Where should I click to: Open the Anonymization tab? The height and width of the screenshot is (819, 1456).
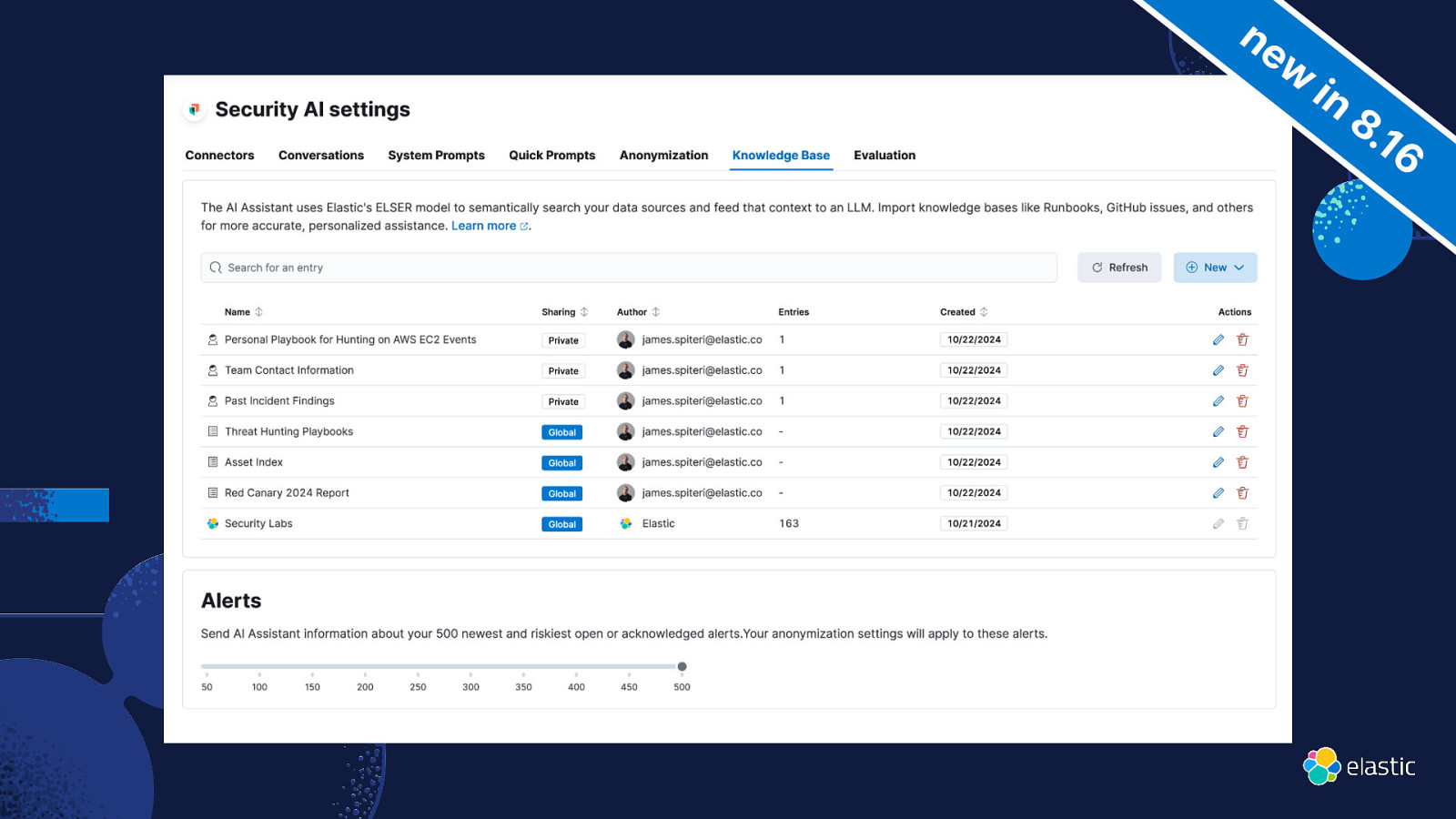coord(663,156)
